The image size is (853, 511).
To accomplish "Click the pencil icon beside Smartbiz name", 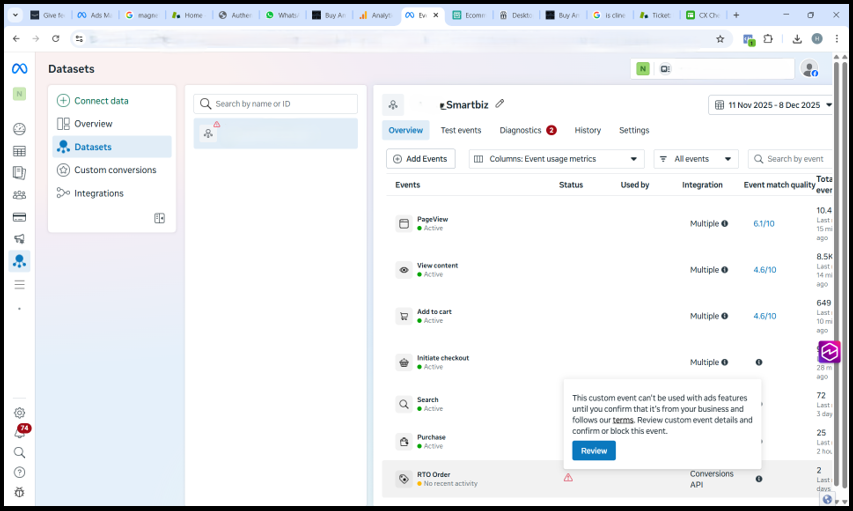I will [500, 104].
